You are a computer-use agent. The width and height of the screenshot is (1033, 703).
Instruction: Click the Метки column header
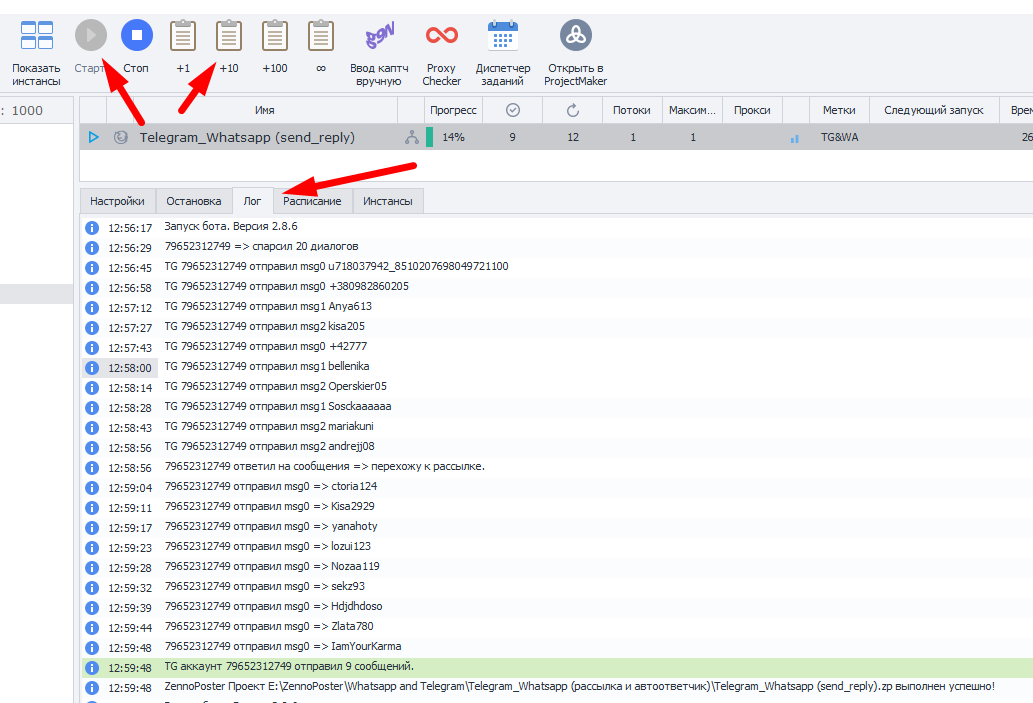[x=839, y=110]
